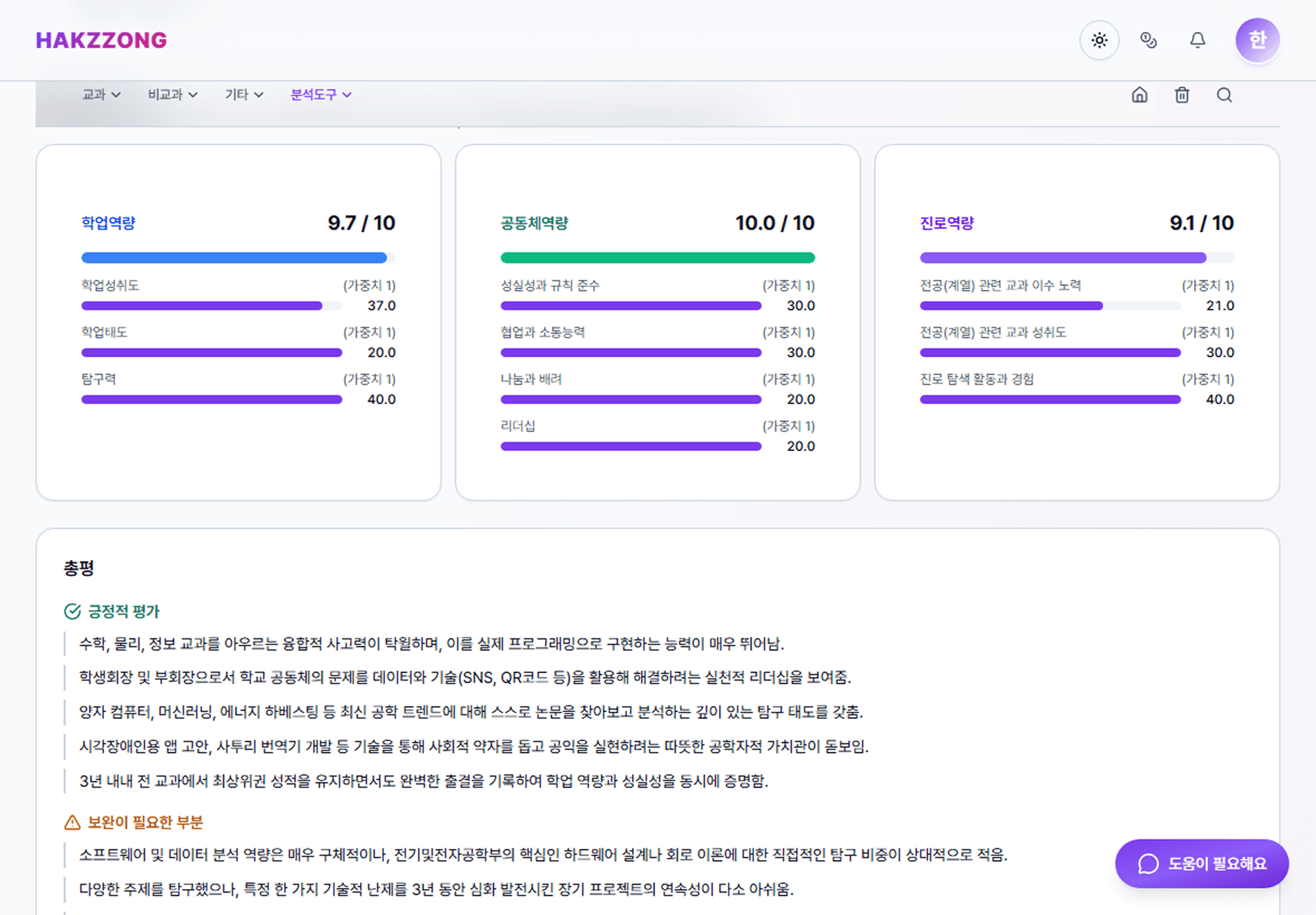Click the '10.0 / 10' score
The width and height of the screenshot is (1316, 915).
click(x=775, y=223)
